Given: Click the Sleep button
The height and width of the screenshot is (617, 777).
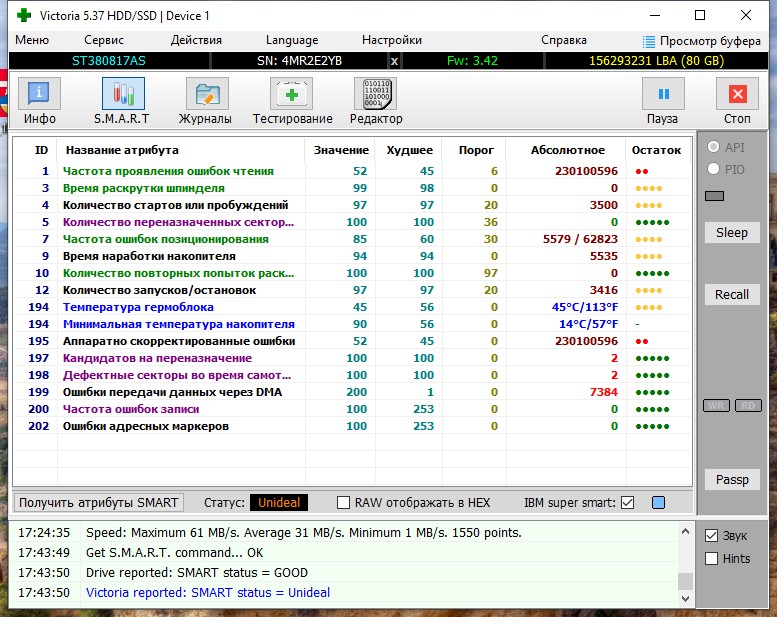Looking at the screenshot, I should click(x=732, y=232).
